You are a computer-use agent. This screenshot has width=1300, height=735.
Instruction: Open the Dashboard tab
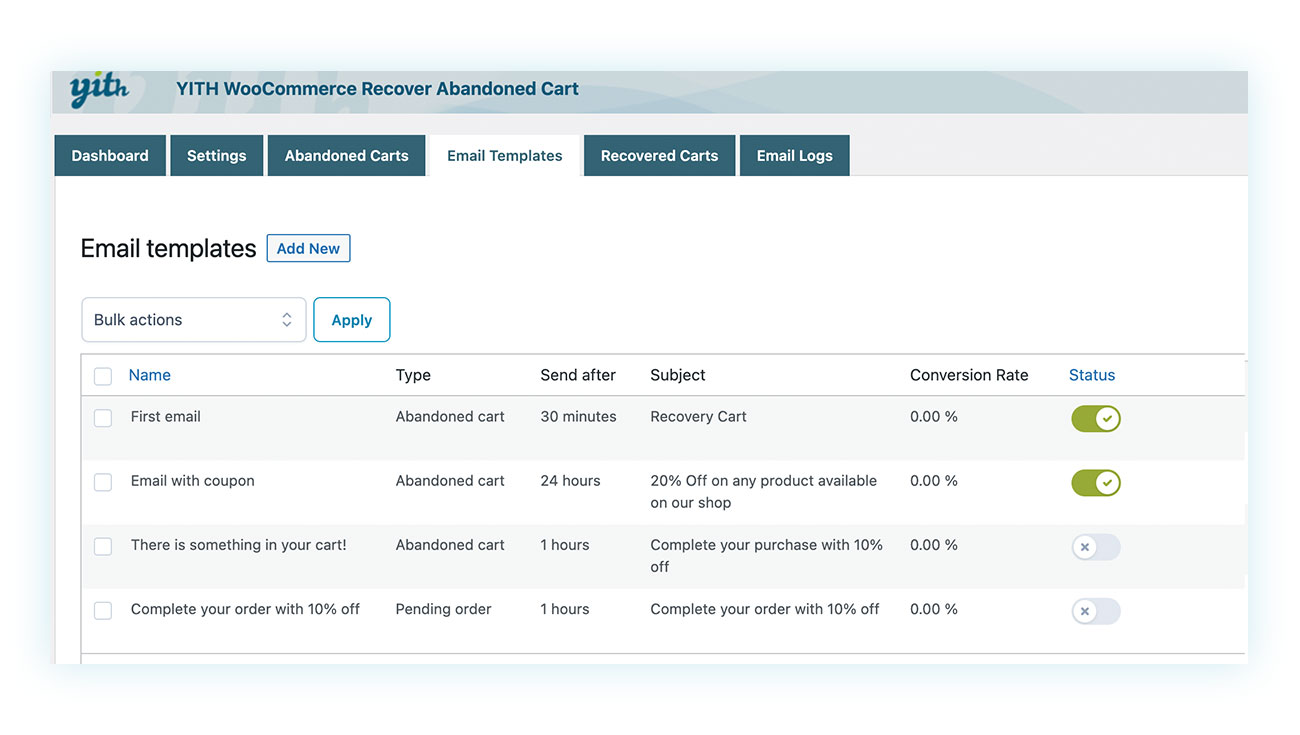[110, 156]
